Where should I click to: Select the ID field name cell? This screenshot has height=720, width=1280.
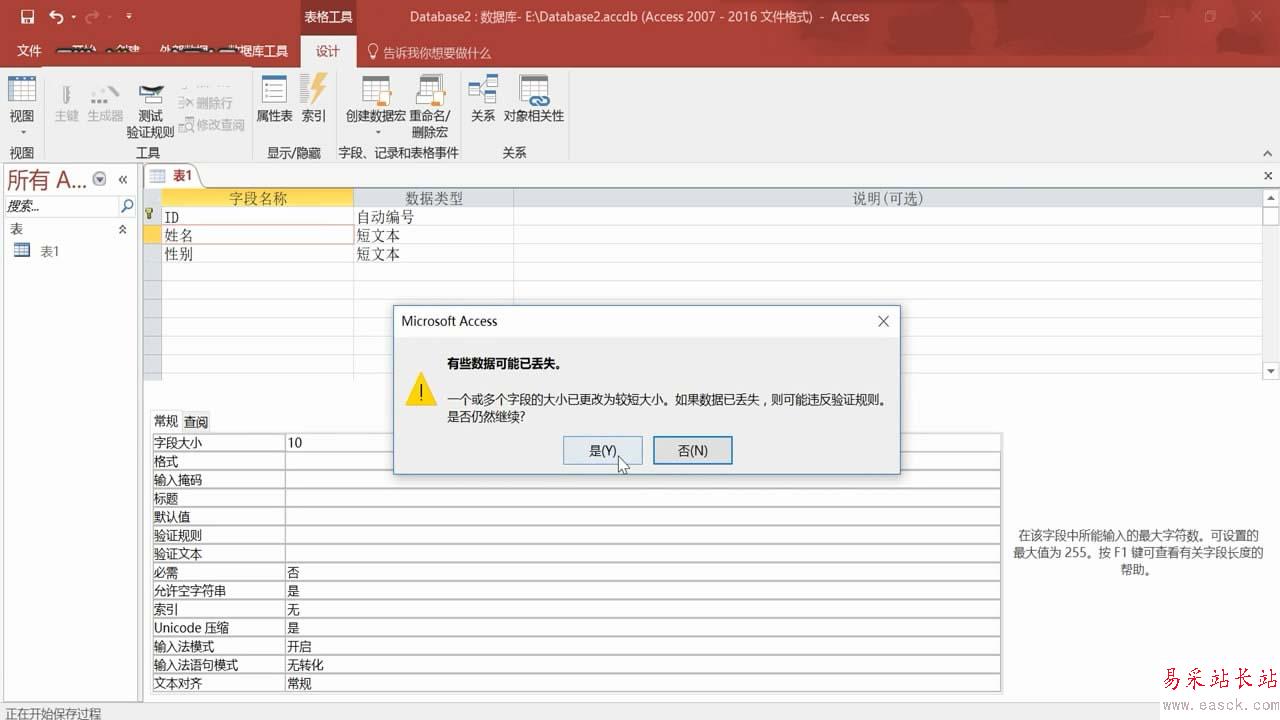point(258,217)
